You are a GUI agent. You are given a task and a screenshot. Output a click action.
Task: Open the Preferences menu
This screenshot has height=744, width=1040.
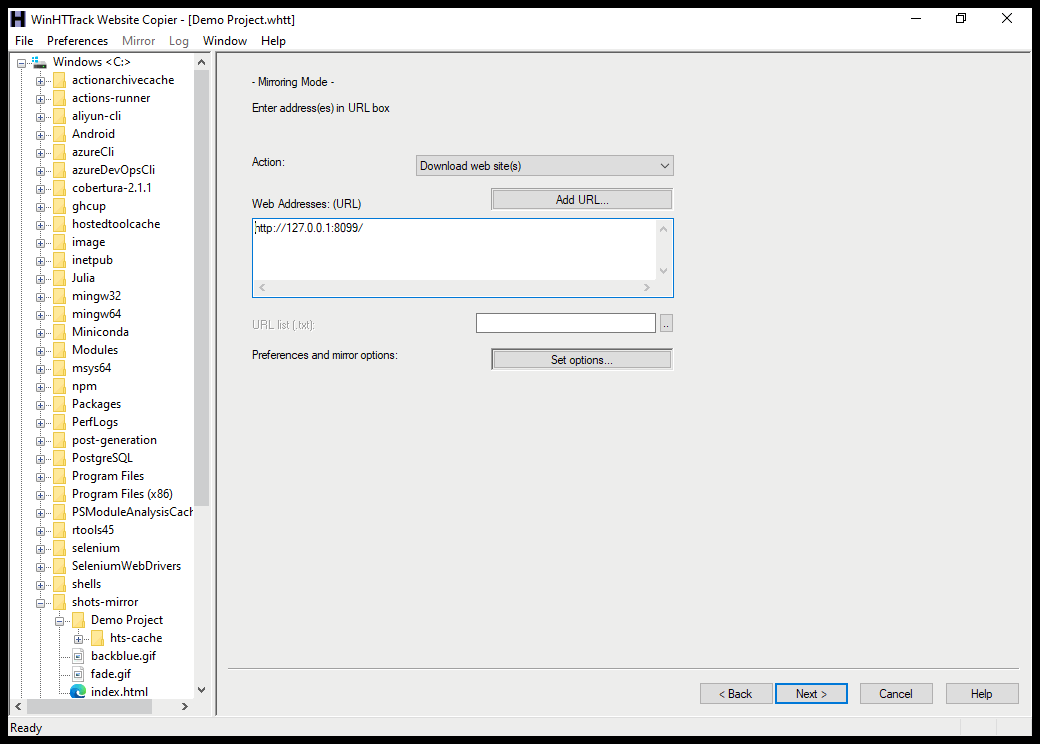coord(77,41)
